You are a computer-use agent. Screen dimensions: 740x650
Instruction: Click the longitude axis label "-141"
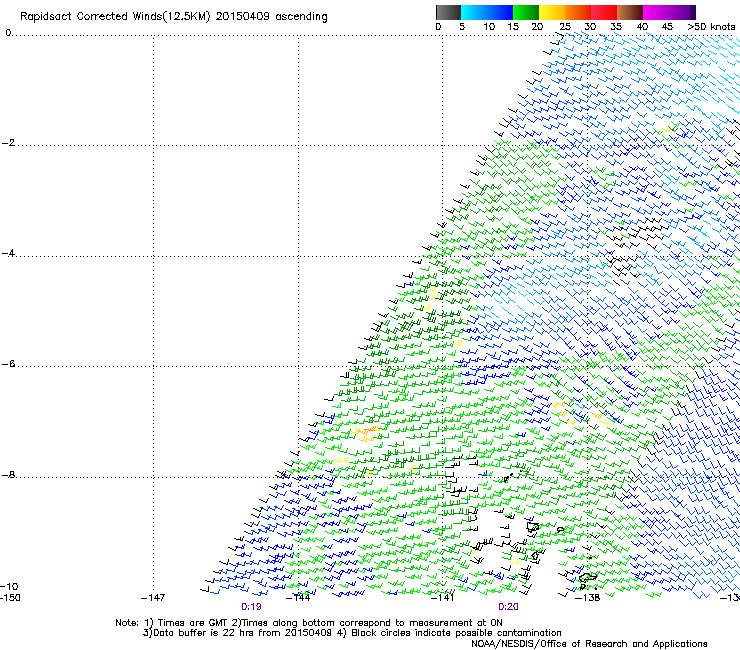click(442, 598)
